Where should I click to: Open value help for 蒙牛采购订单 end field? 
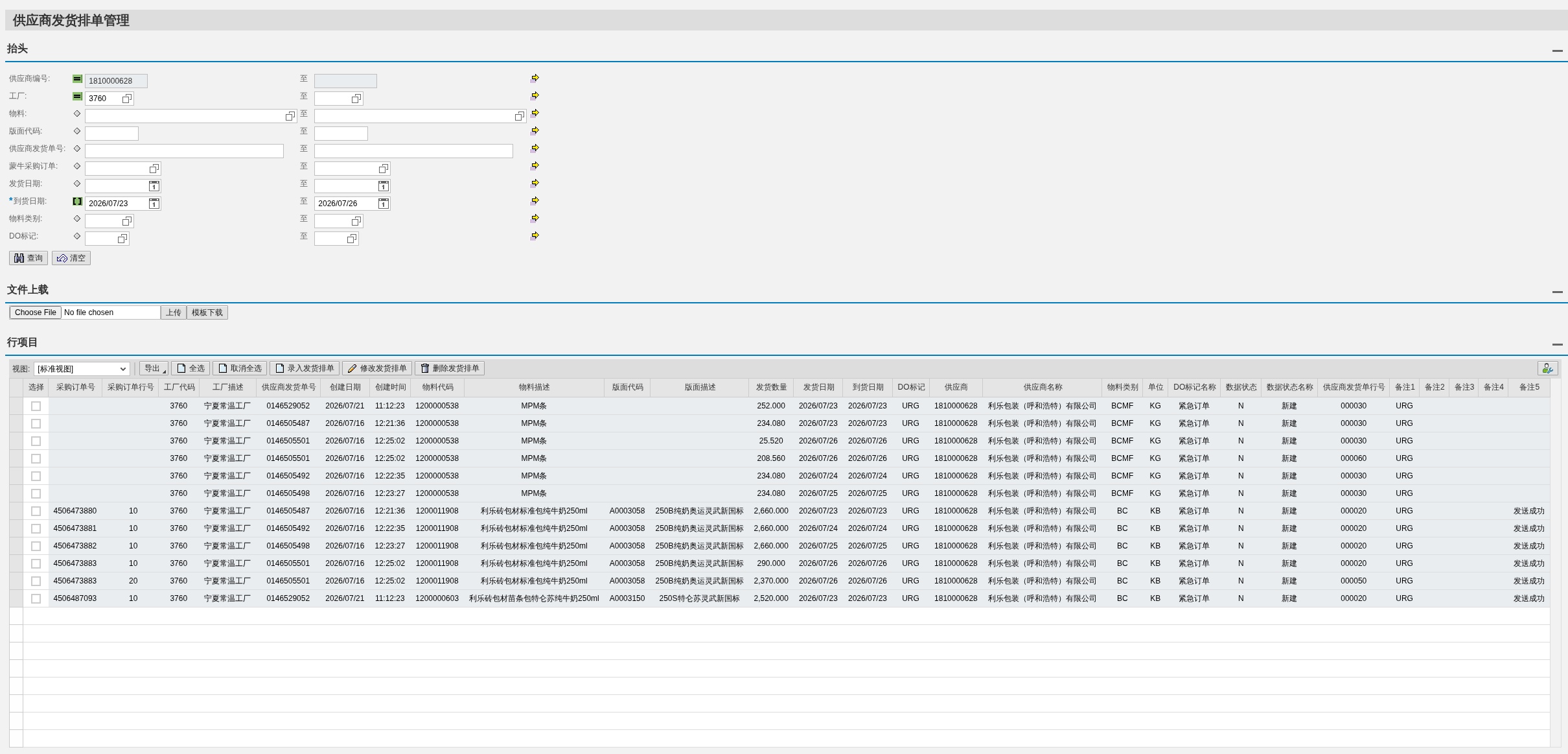(x=384, y=169)
